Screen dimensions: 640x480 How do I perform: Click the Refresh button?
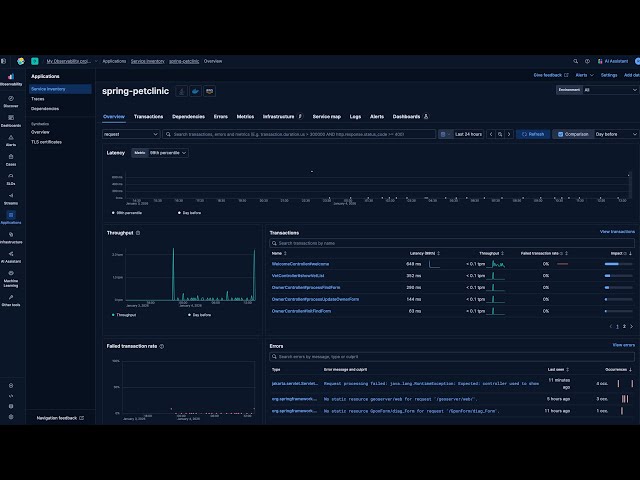pos(533,134)
